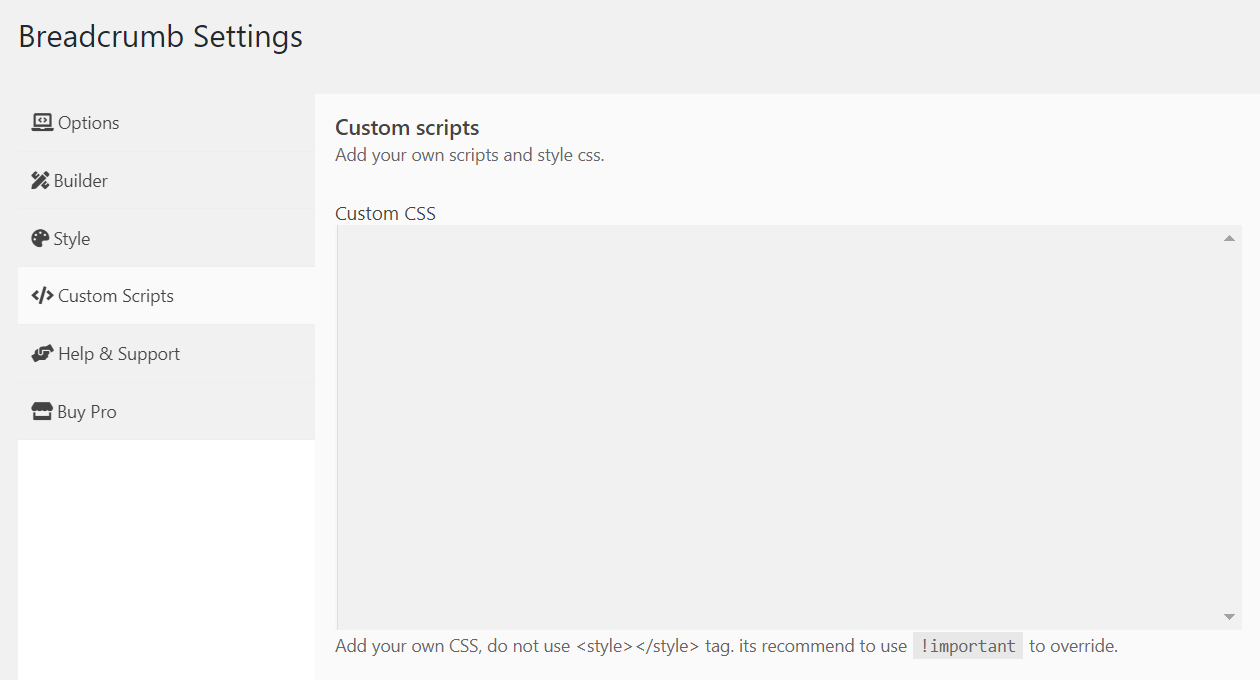This screenshot has height=680, width=1260.
Task: Select the Custom Scripts tab label
Action: click(x=116, y=296)
